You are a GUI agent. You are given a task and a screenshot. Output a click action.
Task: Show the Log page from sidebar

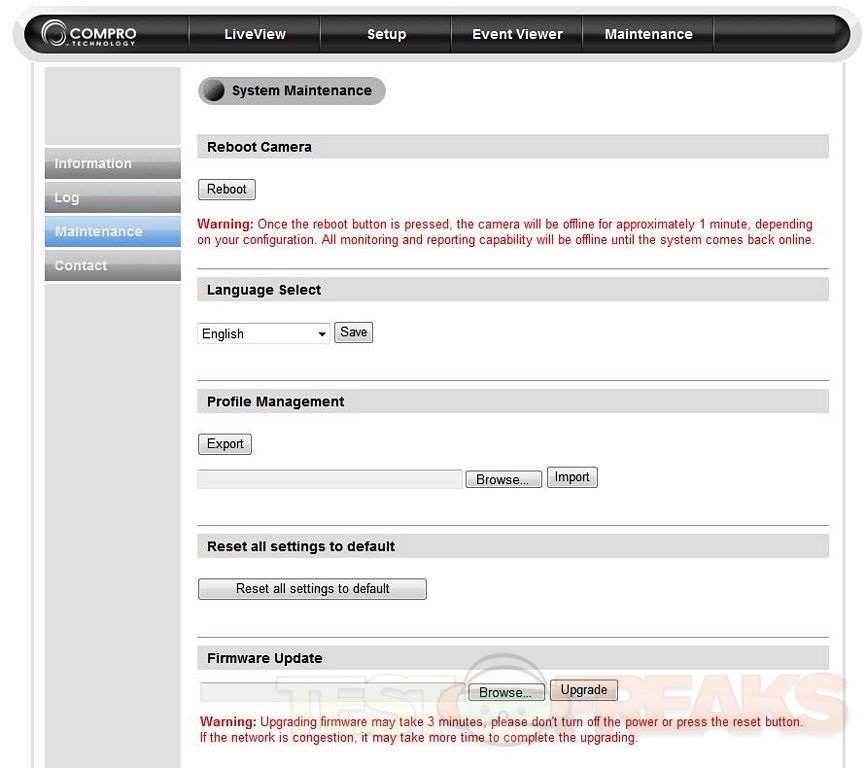pyautogui.click(x=112, y=198)
